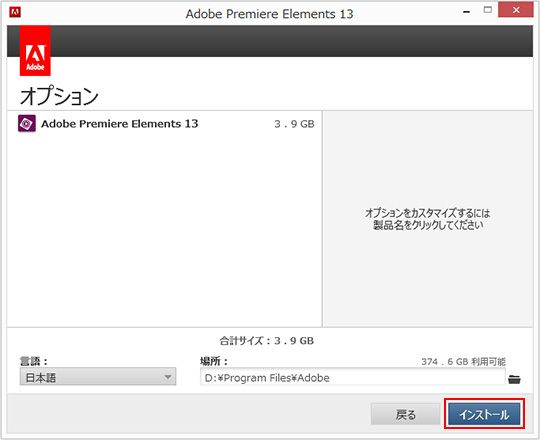Image resolution: width=540 pixels, height=440 pixels.
Task: Open the 日本語 language dropdown
Action: tap(98, 377)
